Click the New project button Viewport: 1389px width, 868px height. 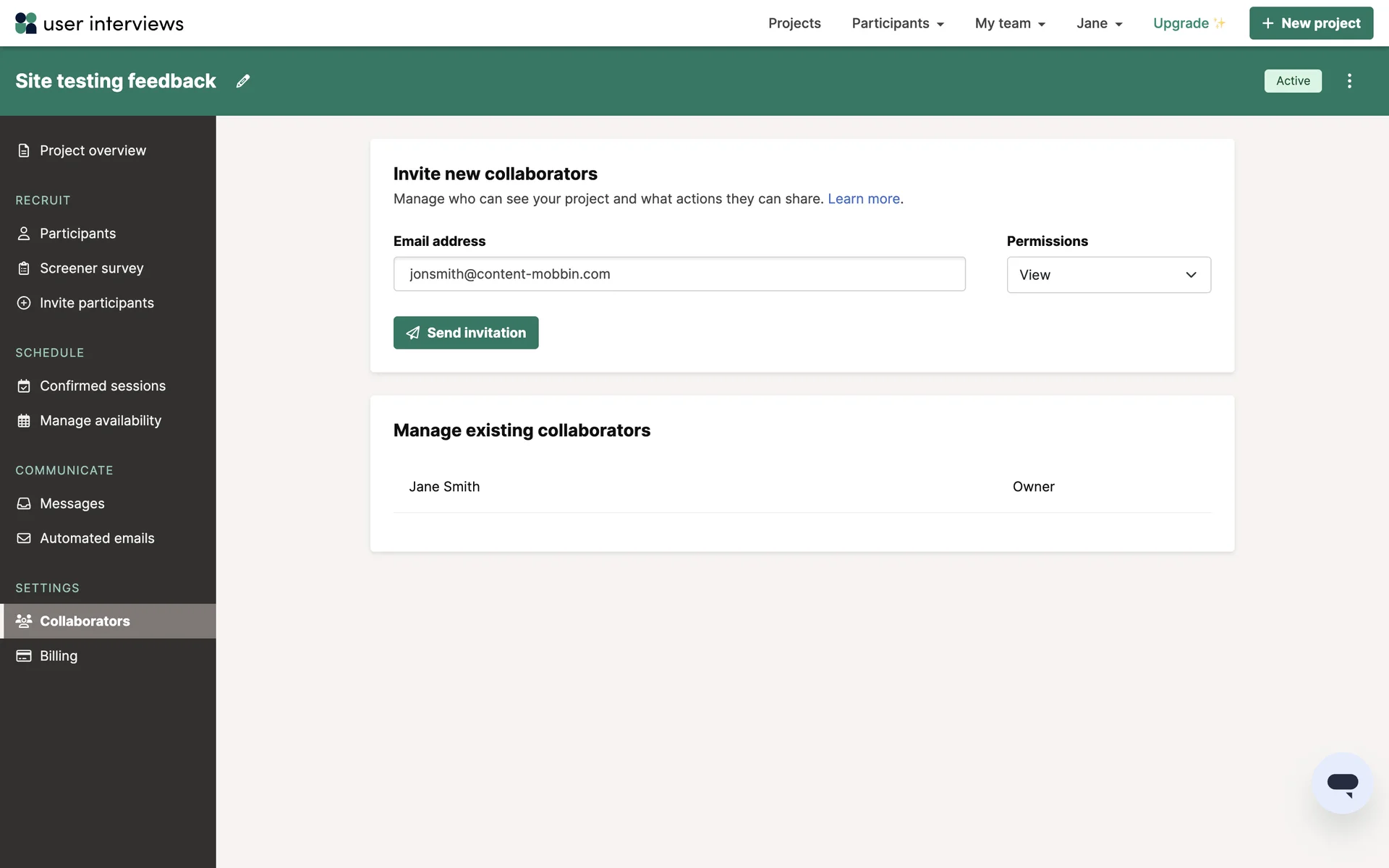[x=1310, y=23]
